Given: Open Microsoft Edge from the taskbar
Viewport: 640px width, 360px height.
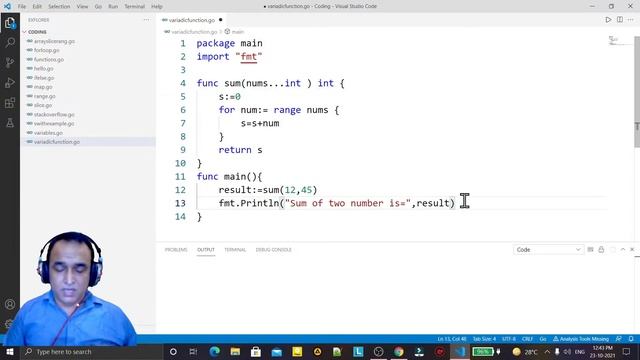Looking at the screenshot, I should click(x=215, y=351).
